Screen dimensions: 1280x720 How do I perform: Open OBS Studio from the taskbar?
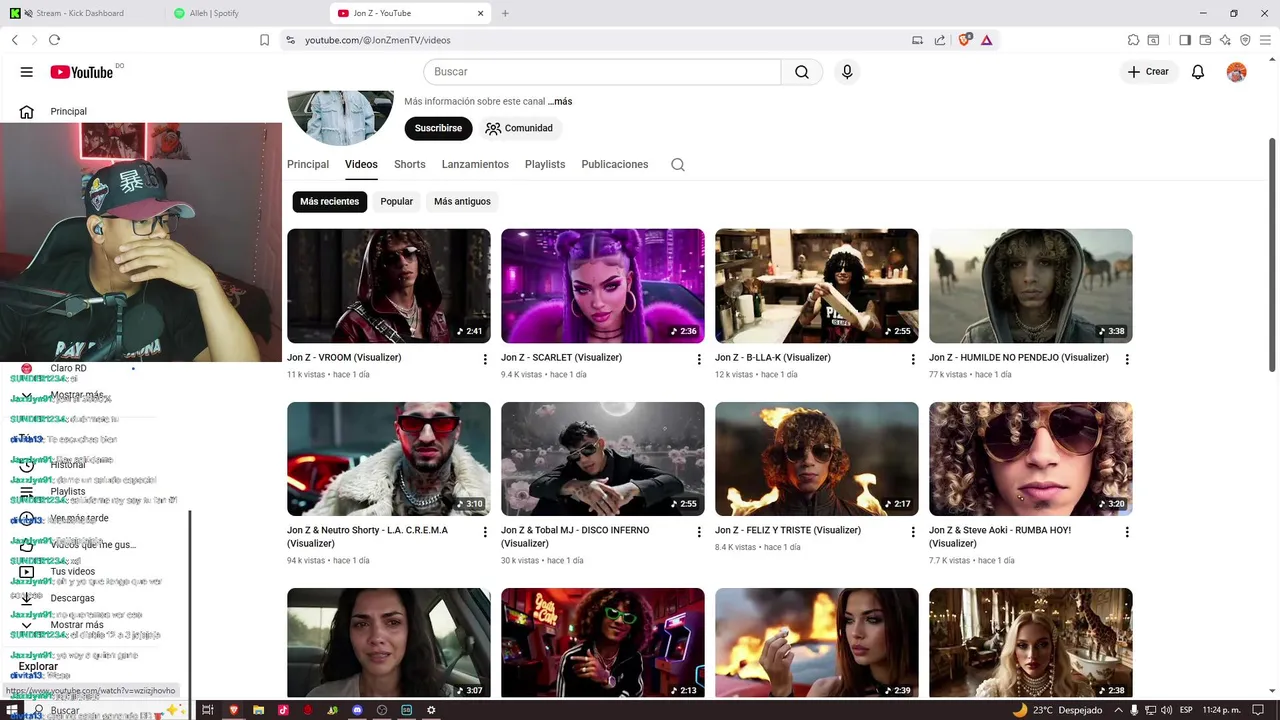(x=382, y=710)
